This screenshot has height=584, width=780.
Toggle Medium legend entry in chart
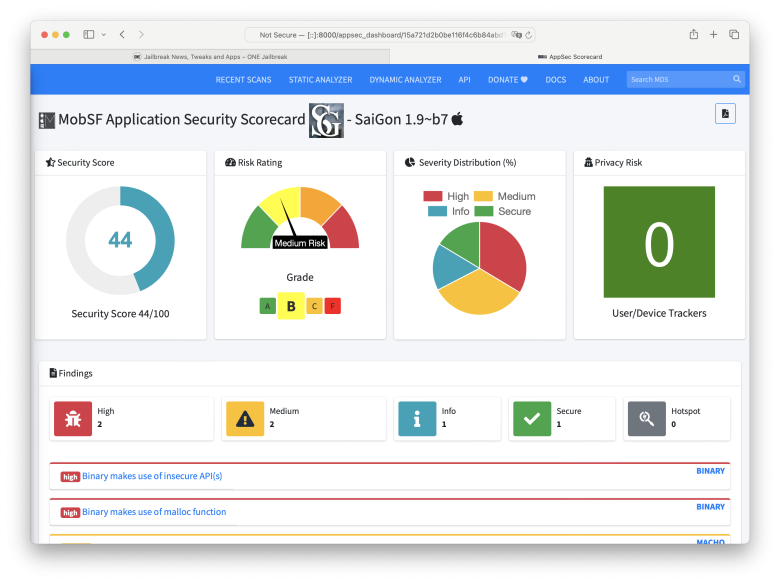[505, 196]
